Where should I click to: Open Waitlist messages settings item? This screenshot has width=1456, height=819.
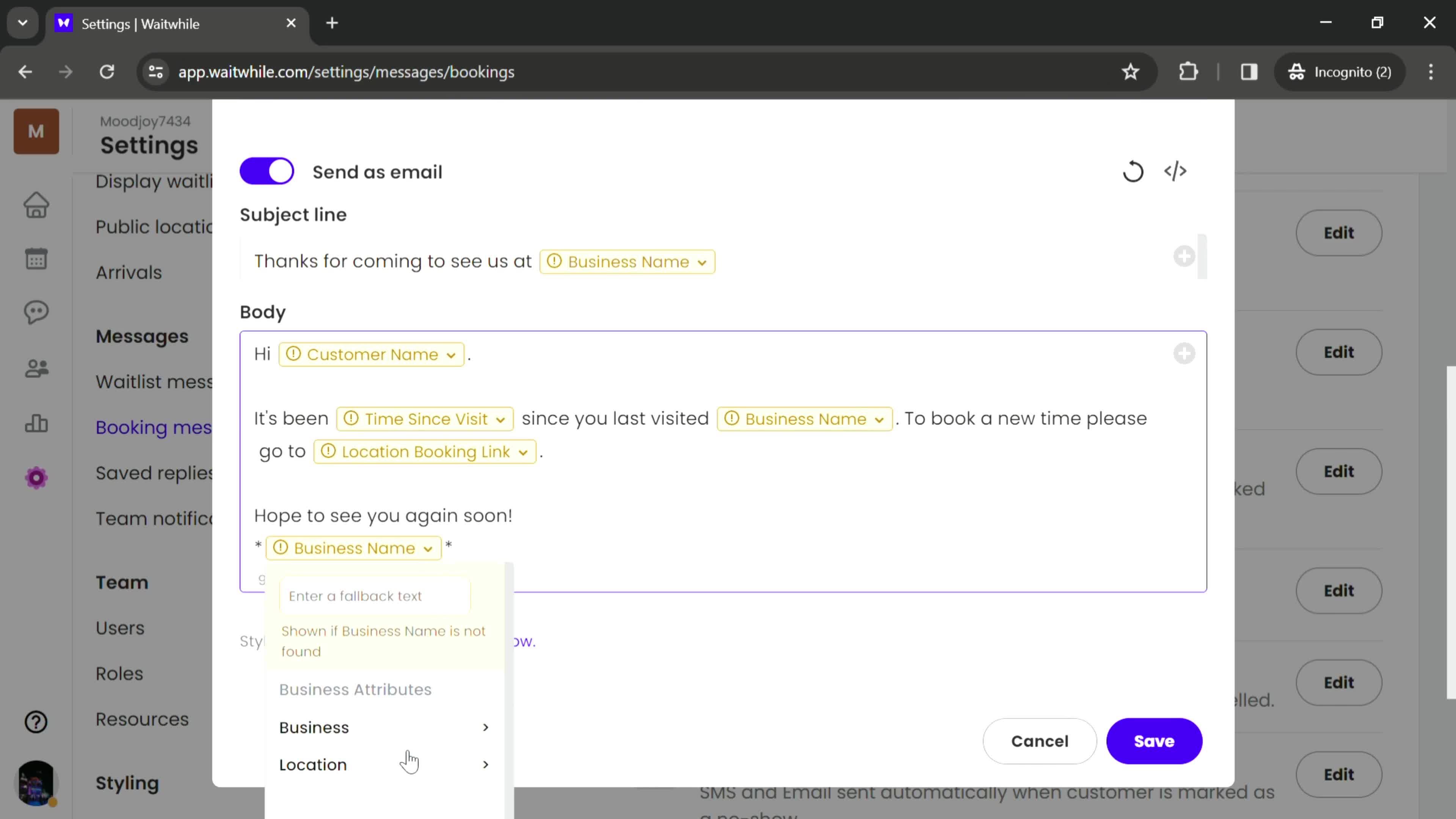pyautogui.click(x=154, y=382)
